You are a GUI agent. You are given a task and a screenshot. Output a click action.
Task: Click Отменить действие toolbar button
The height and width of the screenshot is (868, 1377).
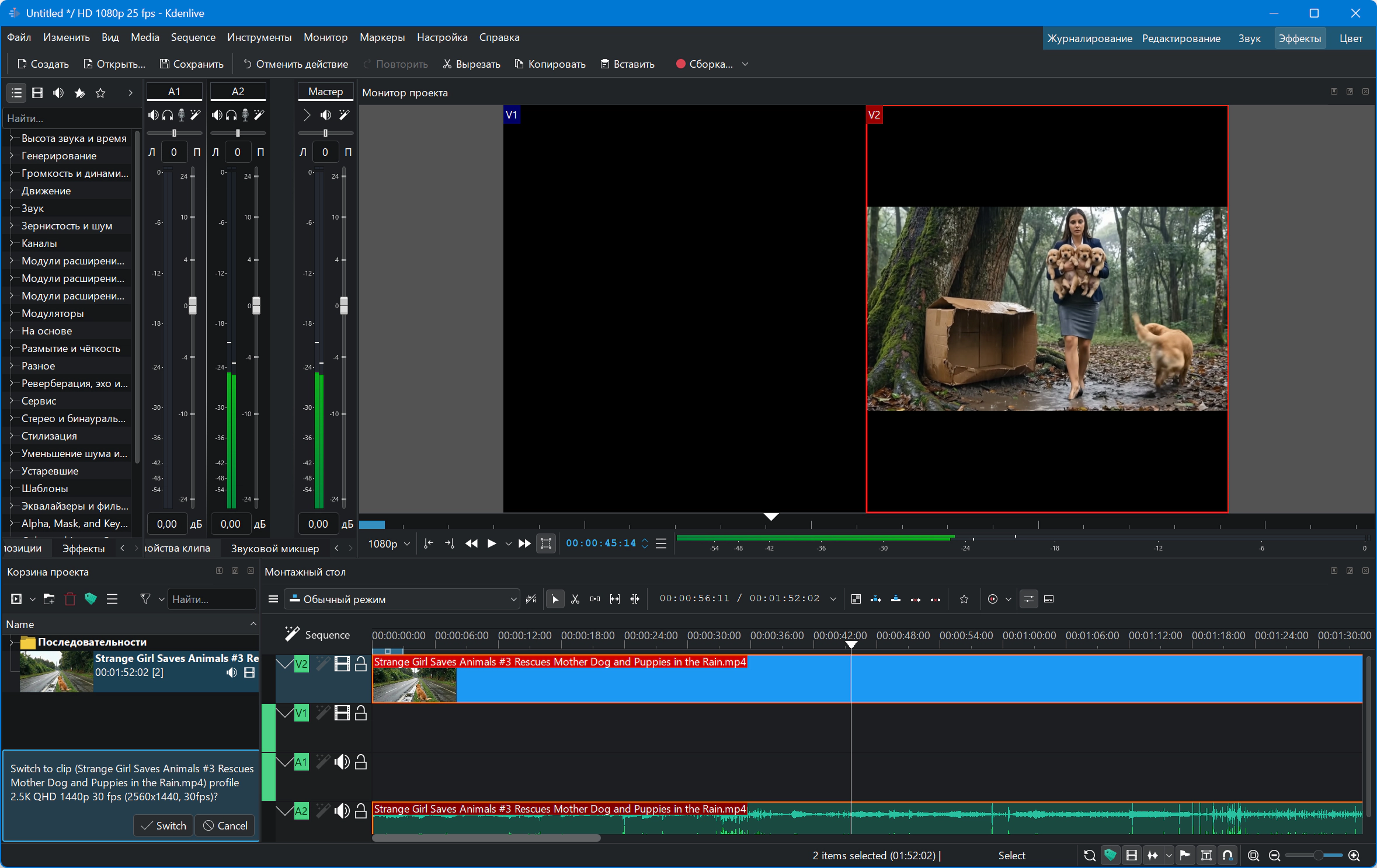coord(295,64)
